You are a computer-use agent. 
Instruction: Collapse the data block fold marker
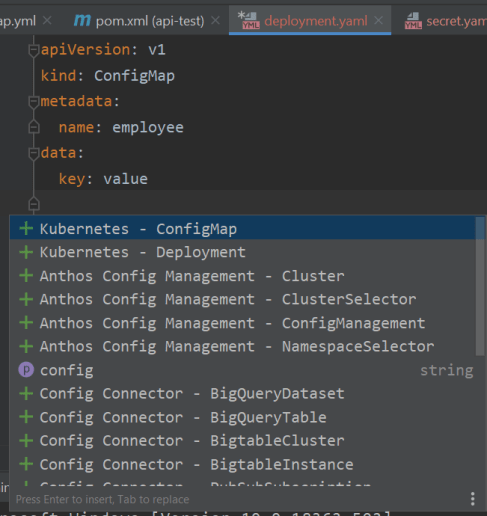coord(34,153)
